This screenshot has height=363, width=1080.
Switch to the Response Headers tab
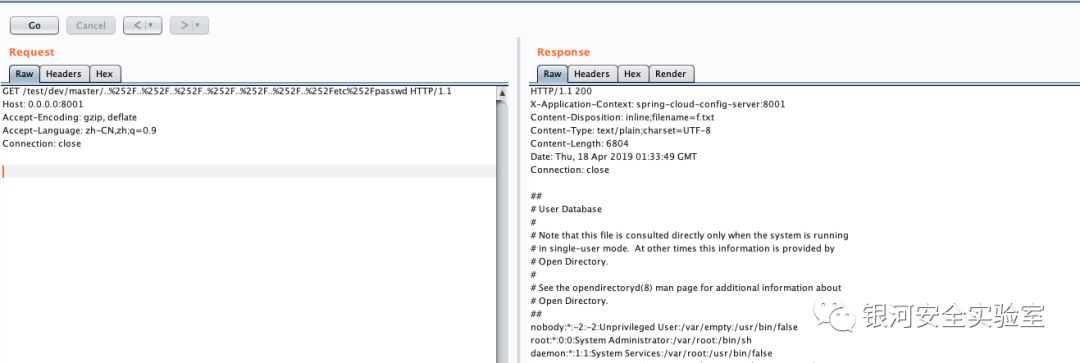click(x=592, y=74)
